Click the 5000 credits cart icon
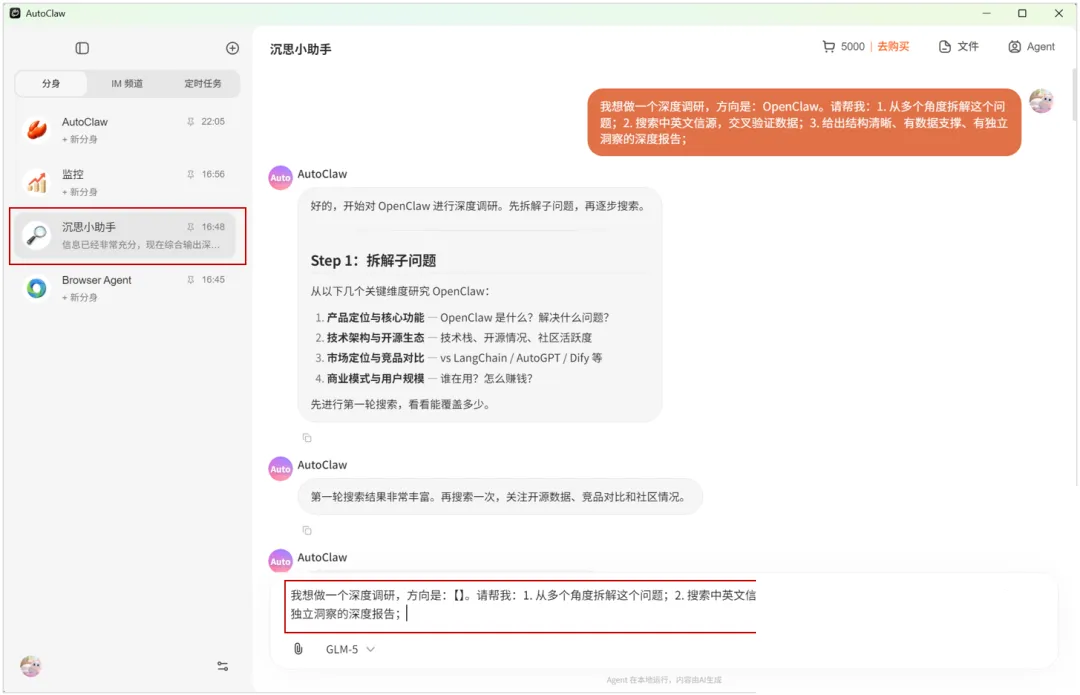Screen dimensions: 1080x695 click(x=829, y=46)
